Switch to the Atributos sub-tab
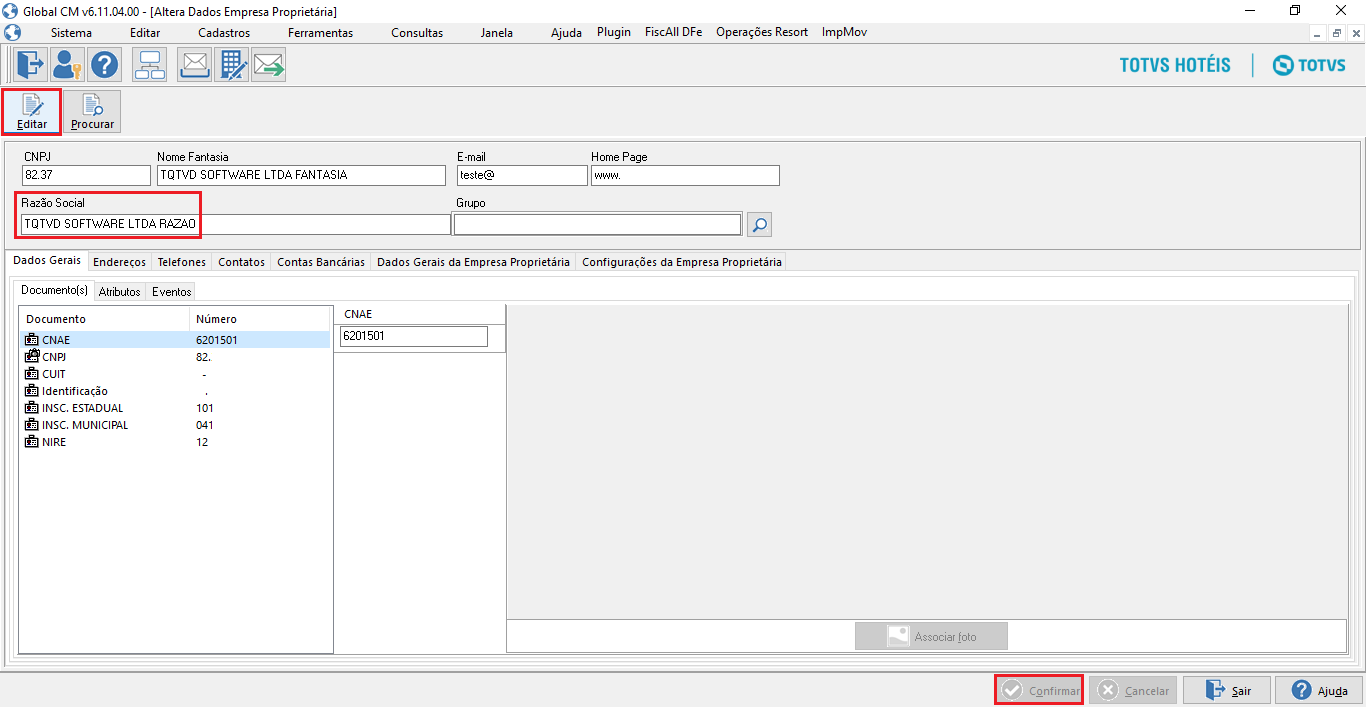Image resolution: width=1366 pixels, height=708 pixels. (120, 292)
